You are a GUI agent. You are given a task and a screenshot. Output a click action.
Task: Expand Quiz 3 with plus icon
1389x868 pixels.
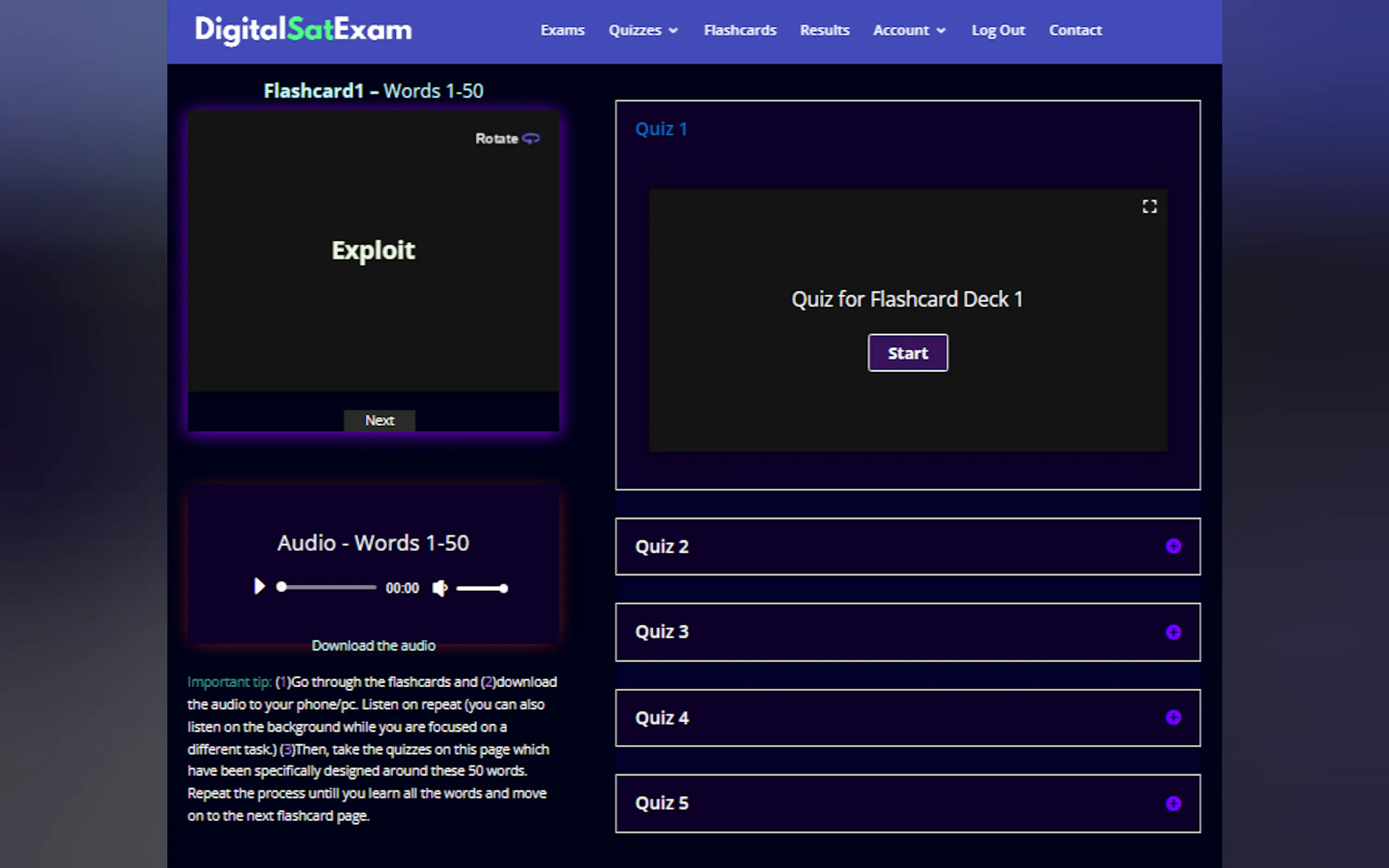[x=1172, y=632]
